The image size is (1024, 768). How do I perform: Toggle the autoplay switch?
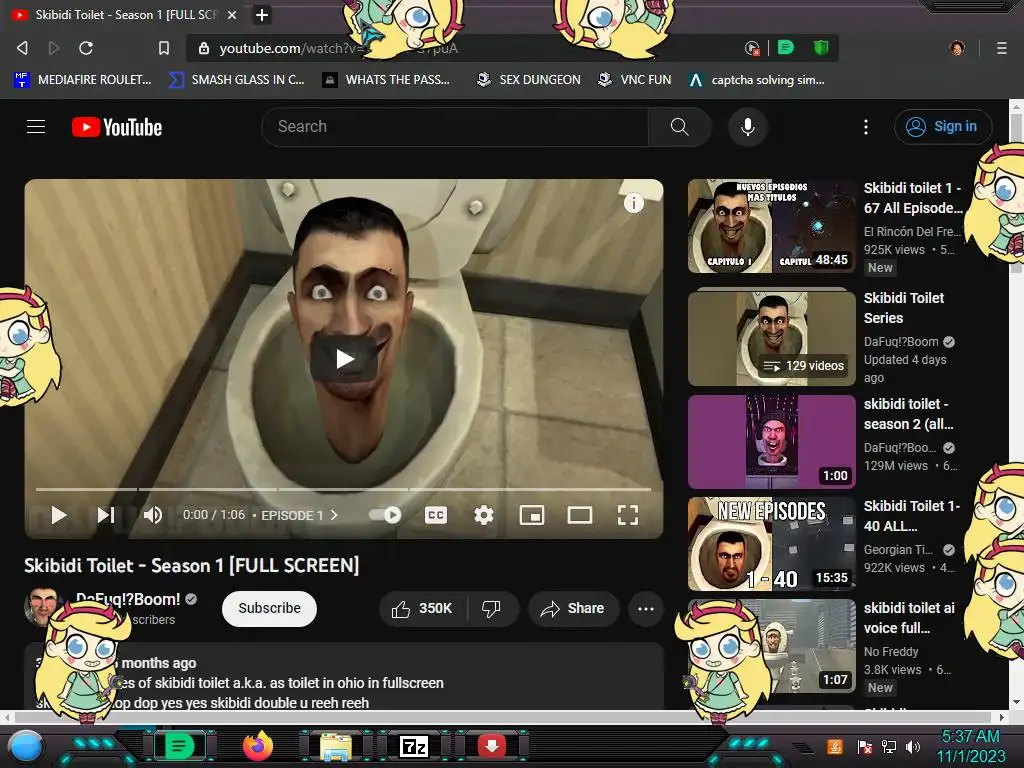coord(385,515)
